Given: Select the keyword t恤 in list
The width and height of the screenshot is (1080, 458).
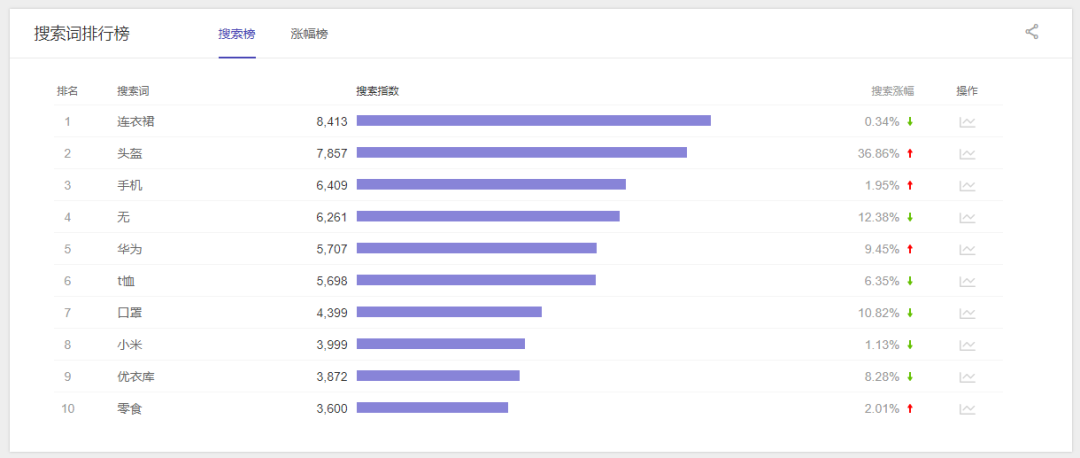Looking at the screenshot, I should click(126, 281).
